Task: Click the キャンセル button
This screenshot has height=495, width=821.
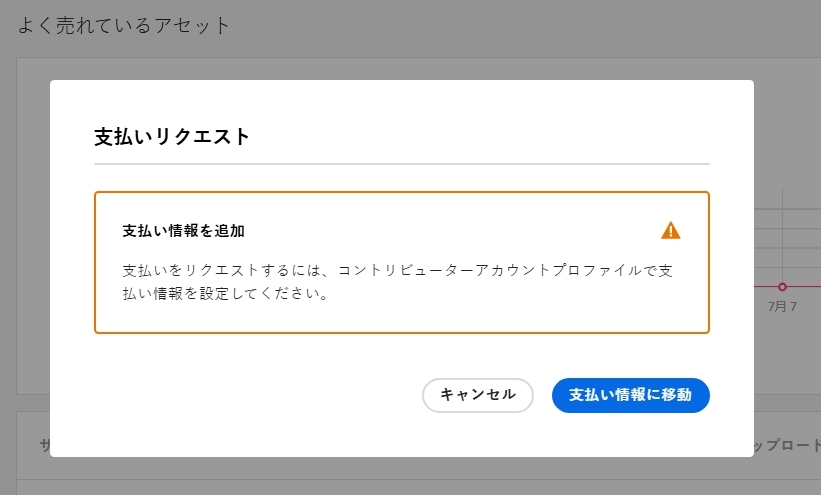Action: [x=478, y=395]
